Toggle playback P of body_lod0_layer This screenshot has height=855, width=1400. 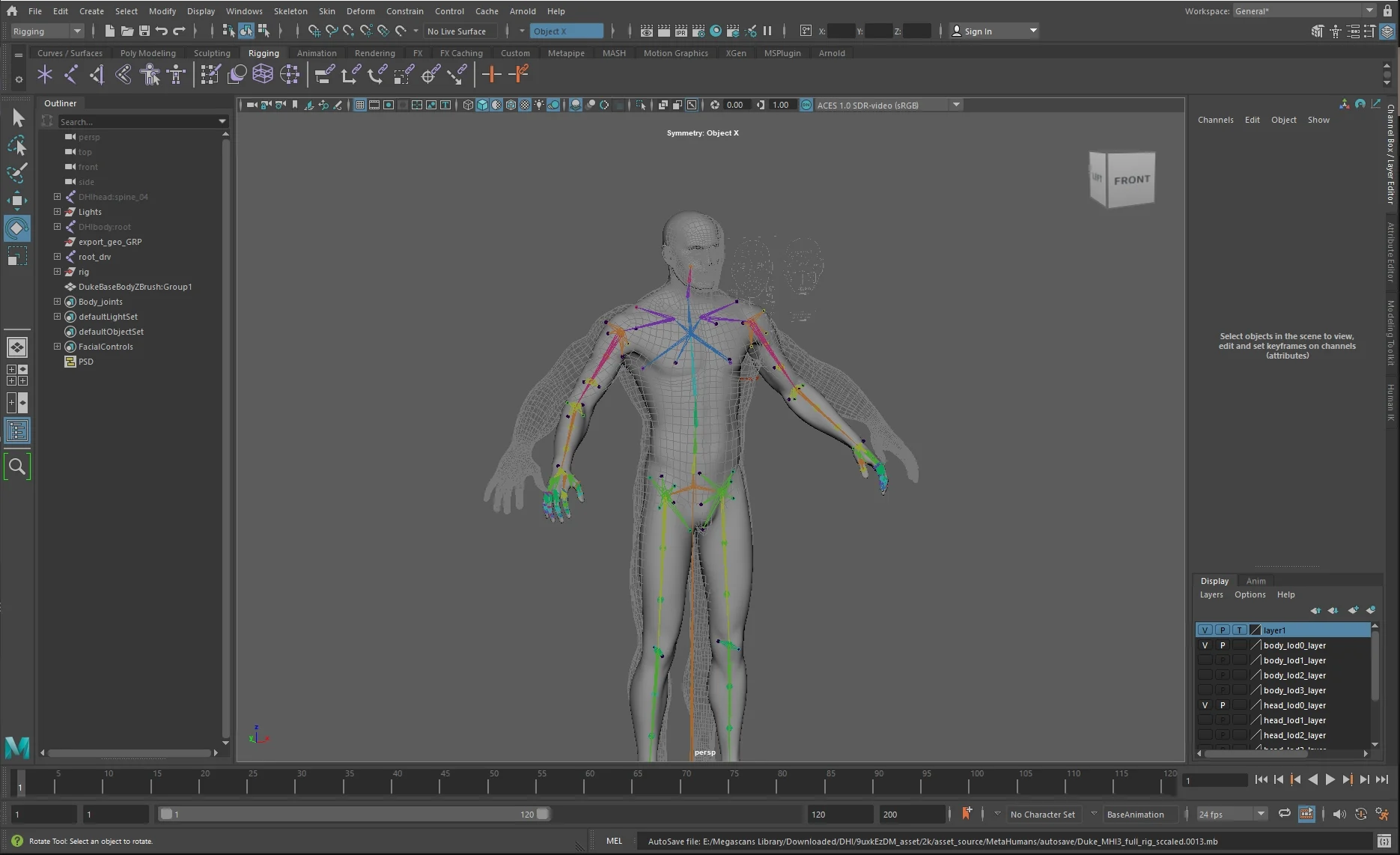(1223, 645)
